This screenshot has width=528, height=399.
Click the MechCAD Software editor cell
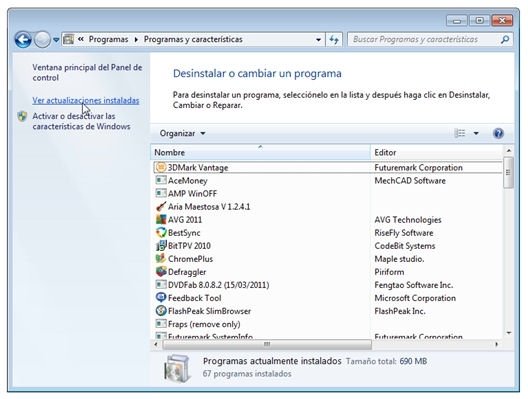410,180
